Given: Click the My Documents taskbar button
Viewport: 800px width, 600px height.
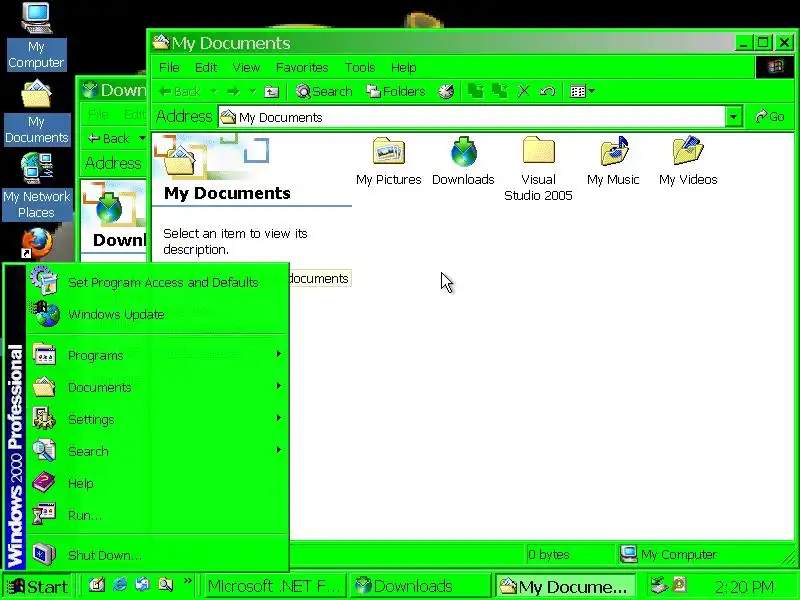Looking at the screenshot, I should tap(565, 586).
